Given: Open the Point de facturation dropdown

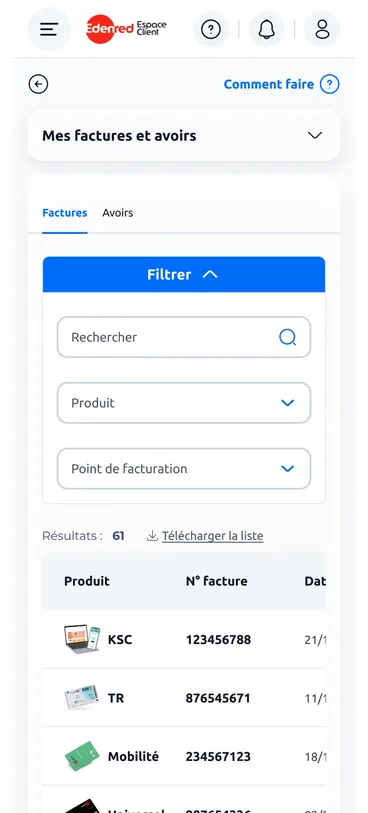Looking at the screenshot, I should click(x=184, y=469).
